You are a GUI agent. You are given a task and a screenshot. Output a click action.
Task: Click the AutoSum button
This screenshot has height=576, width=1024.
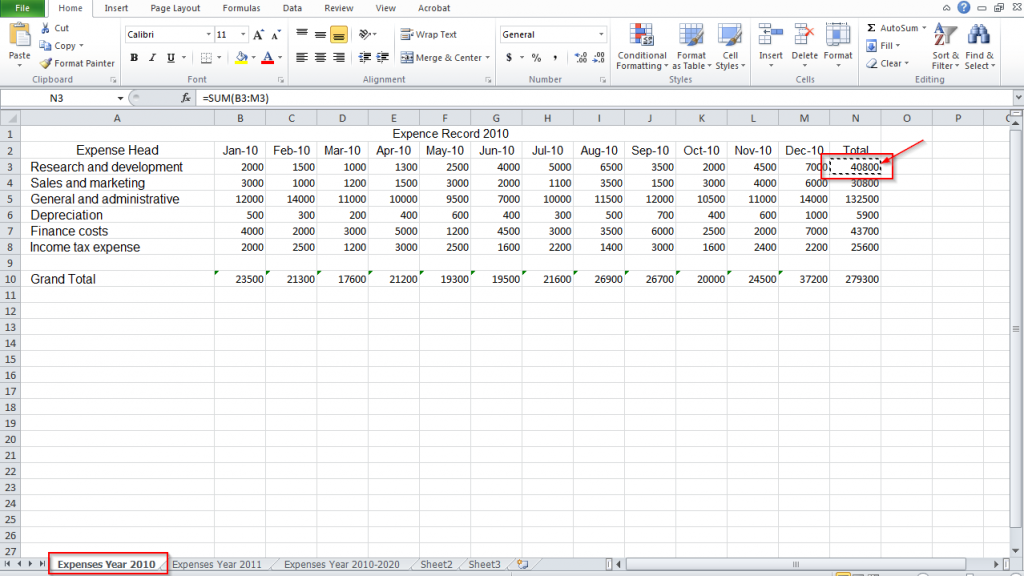click(896, 28)
